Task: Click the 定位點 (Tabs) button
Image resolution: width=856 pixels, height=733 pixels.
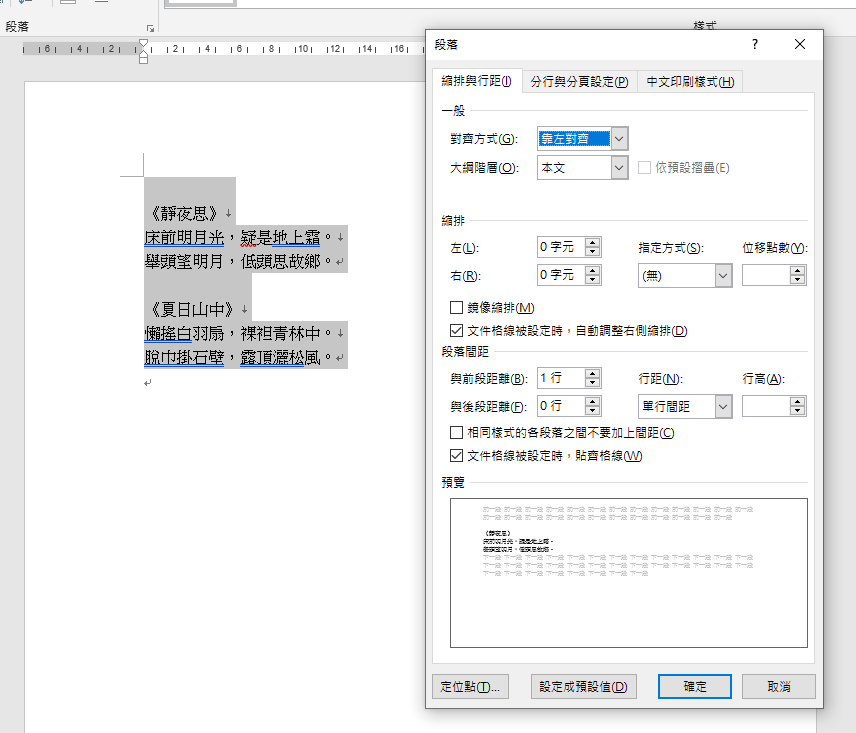Action: pos(470,687)
